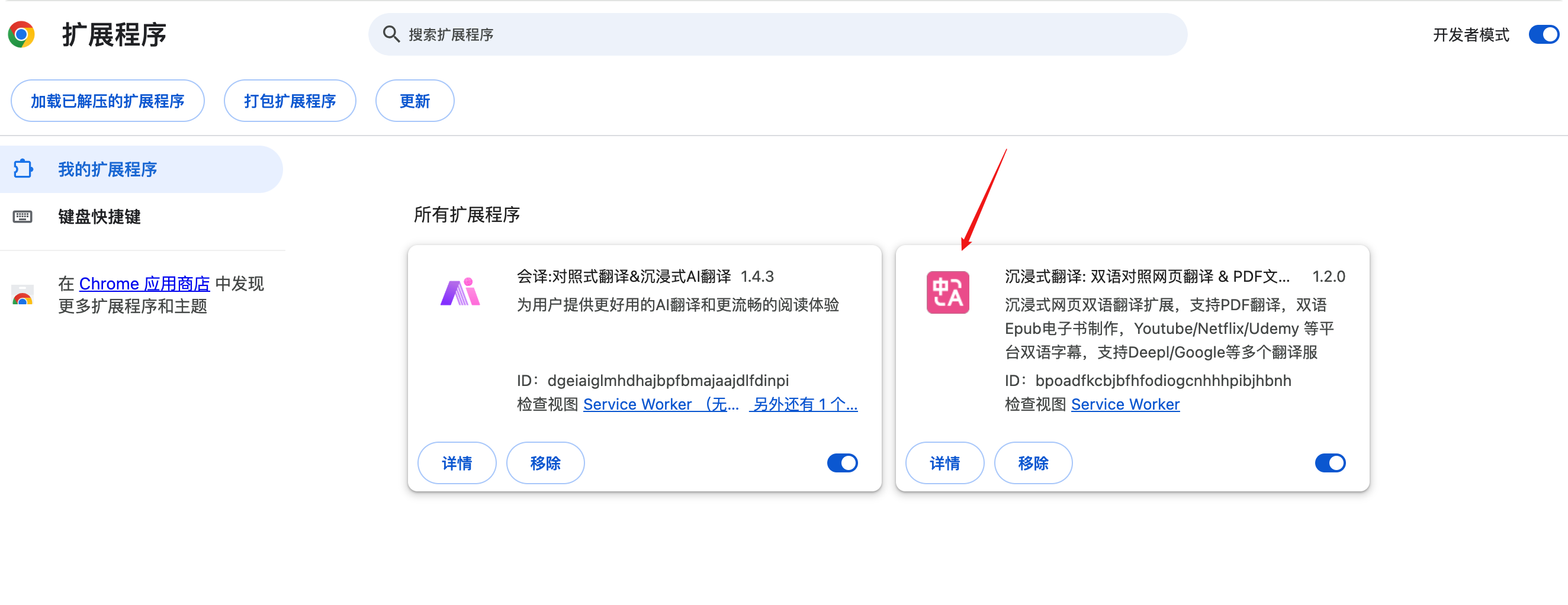Click the 扩展程序 page title

pos(114,35)
